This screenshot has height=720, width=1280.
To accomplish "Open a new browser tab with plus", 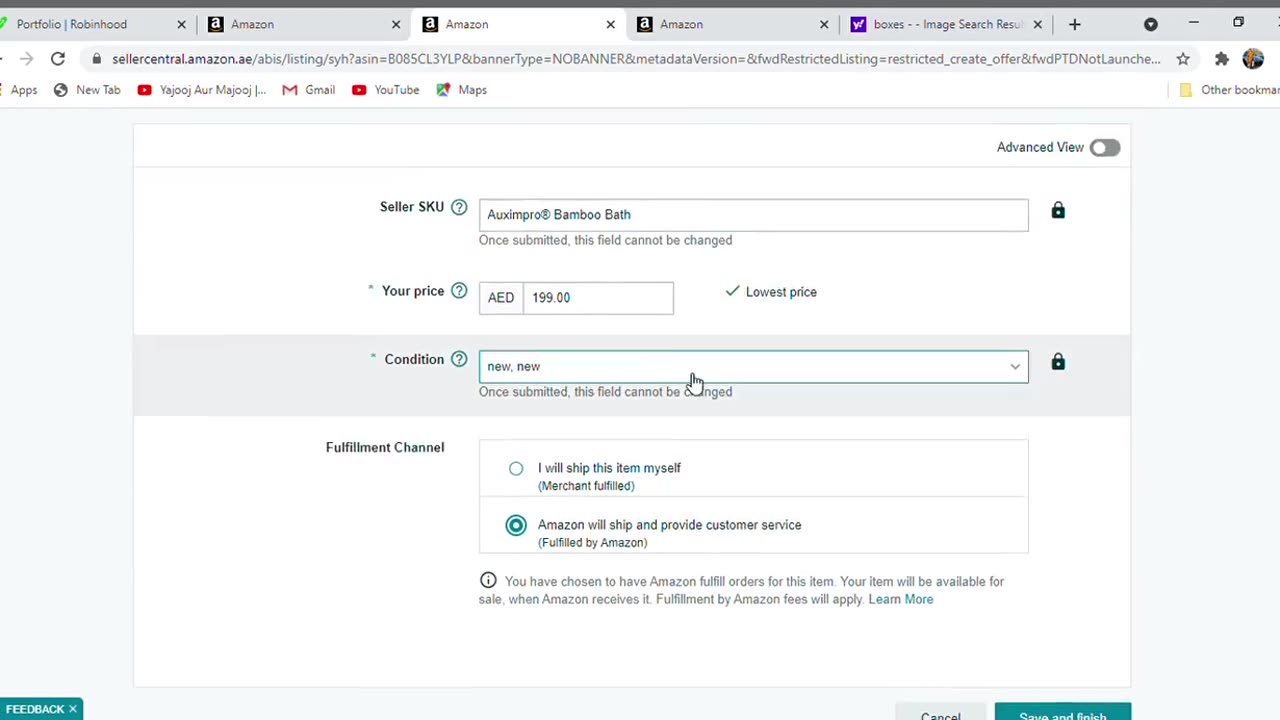I will coord(1075,24).
